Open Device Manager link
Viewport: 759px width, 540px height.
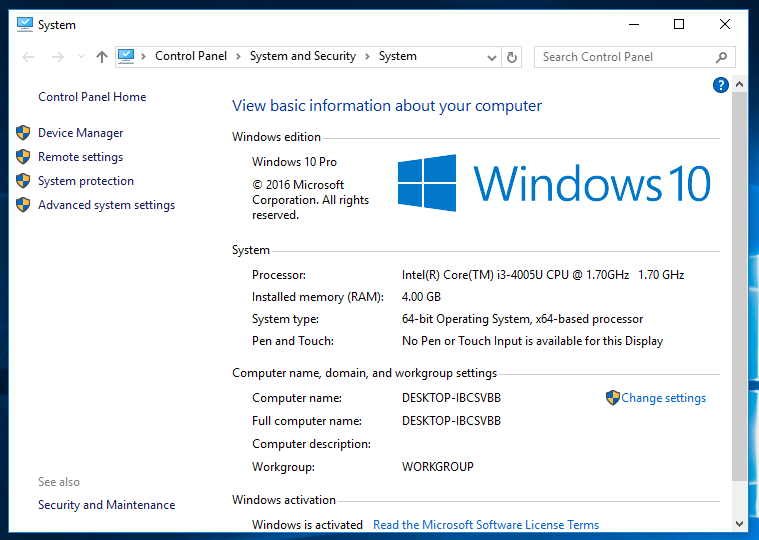80,133
